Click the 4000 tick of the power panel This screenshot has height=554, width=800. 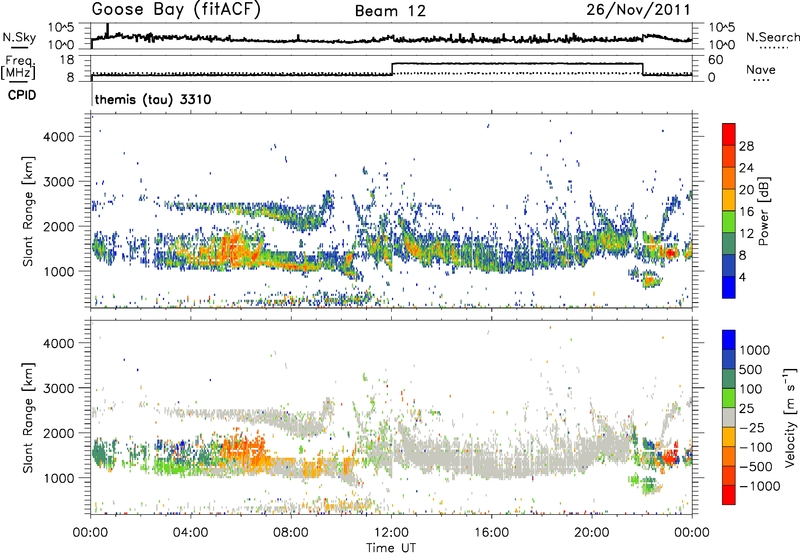(58, 137)
